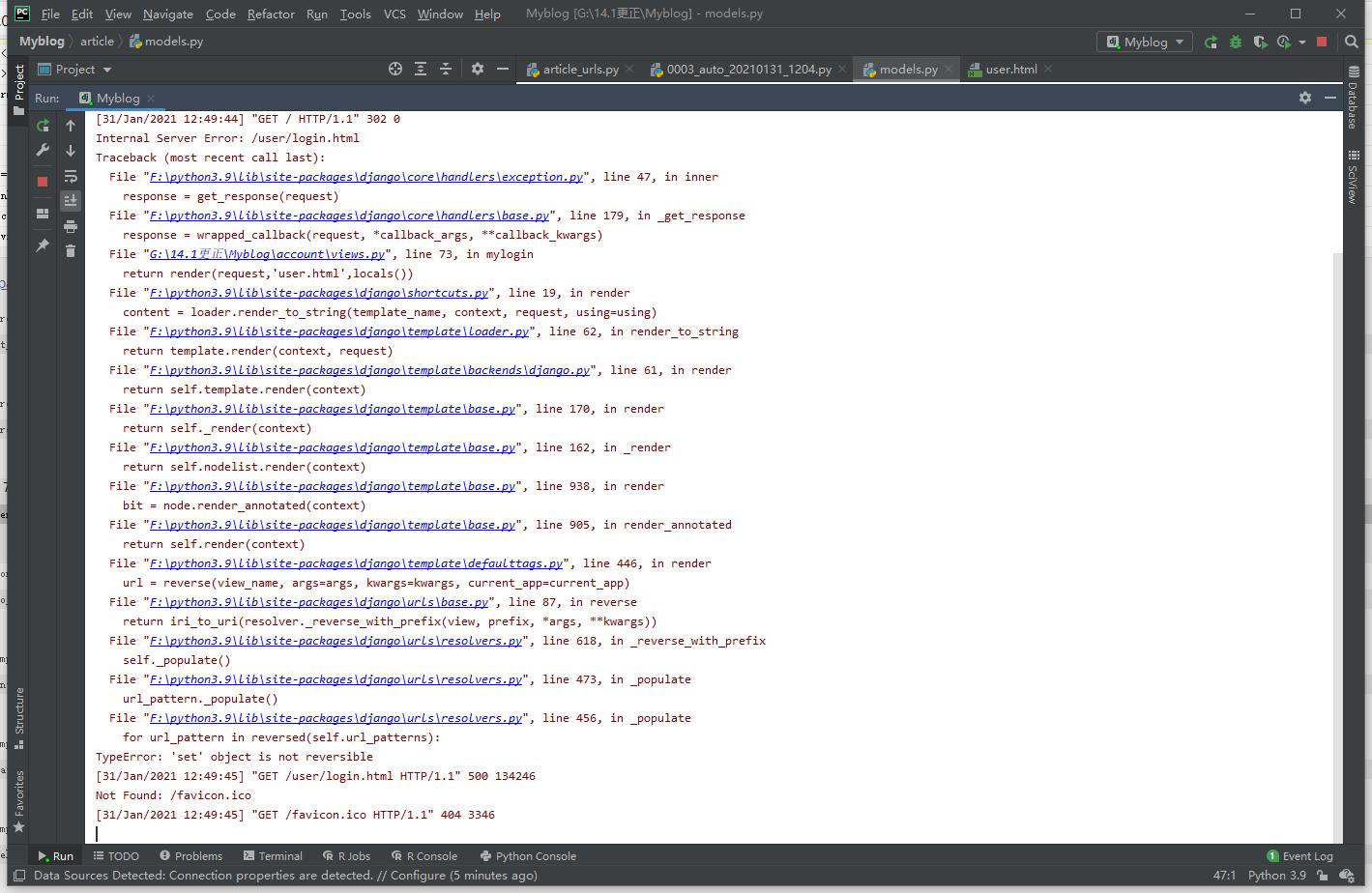The image size is (1372, 893).
Task: Debug Myblog with the bug icon
Action: (x=1235, y=42)
